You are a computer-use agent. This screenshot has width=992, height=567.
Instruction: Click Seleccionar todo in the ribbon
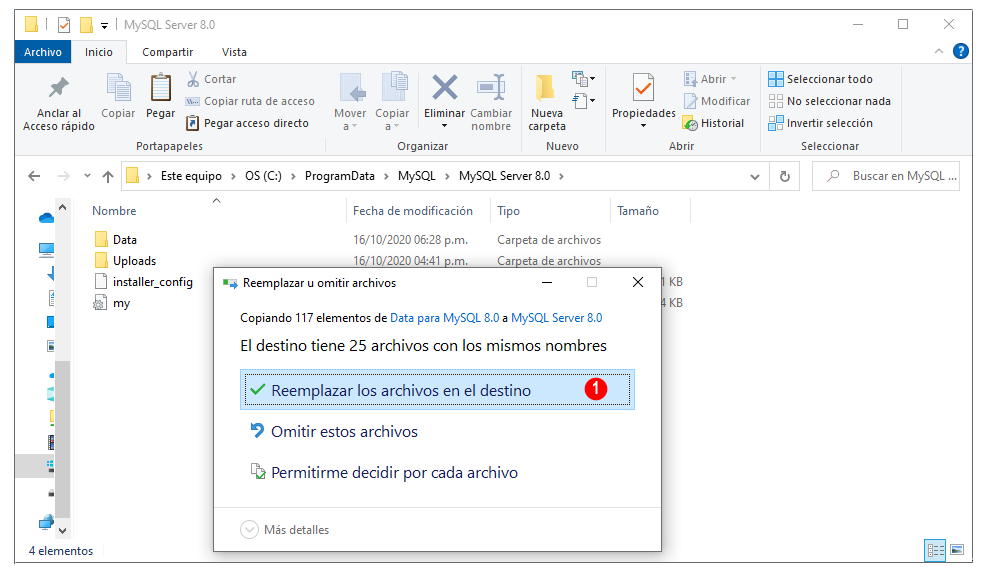(x=821, y=79)
